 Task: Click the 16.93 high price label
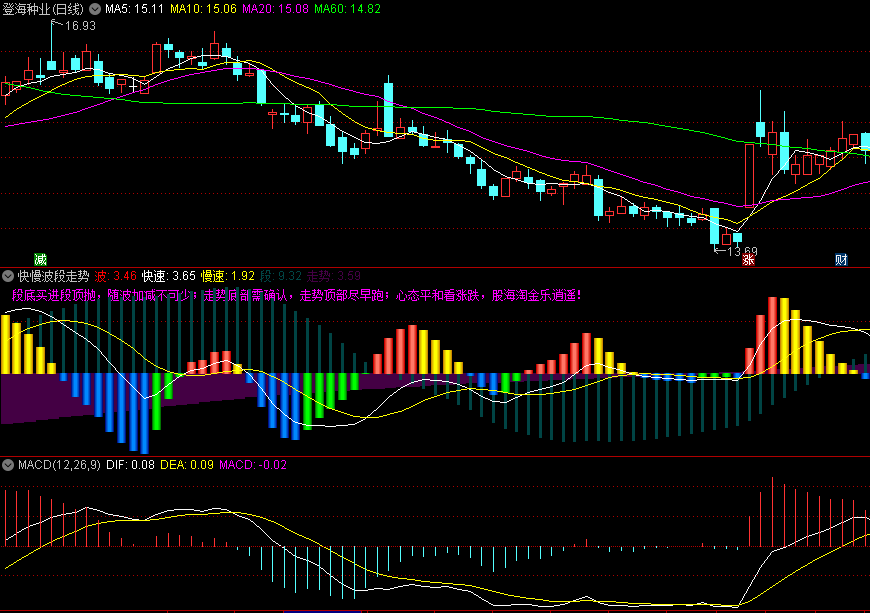click(x=80, y=26)
